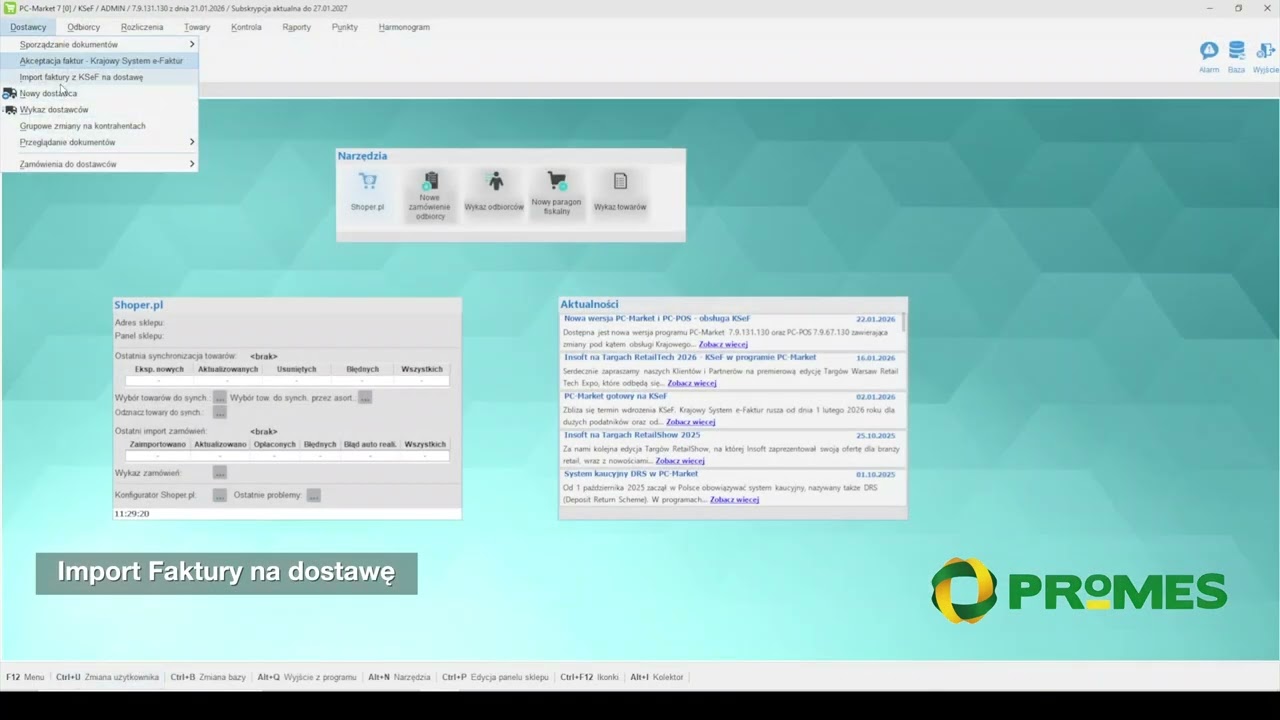The height and width of the screenshot is (720, 1280).
Task: Click the 11:29:20 time field
Action: coord(287,514)
